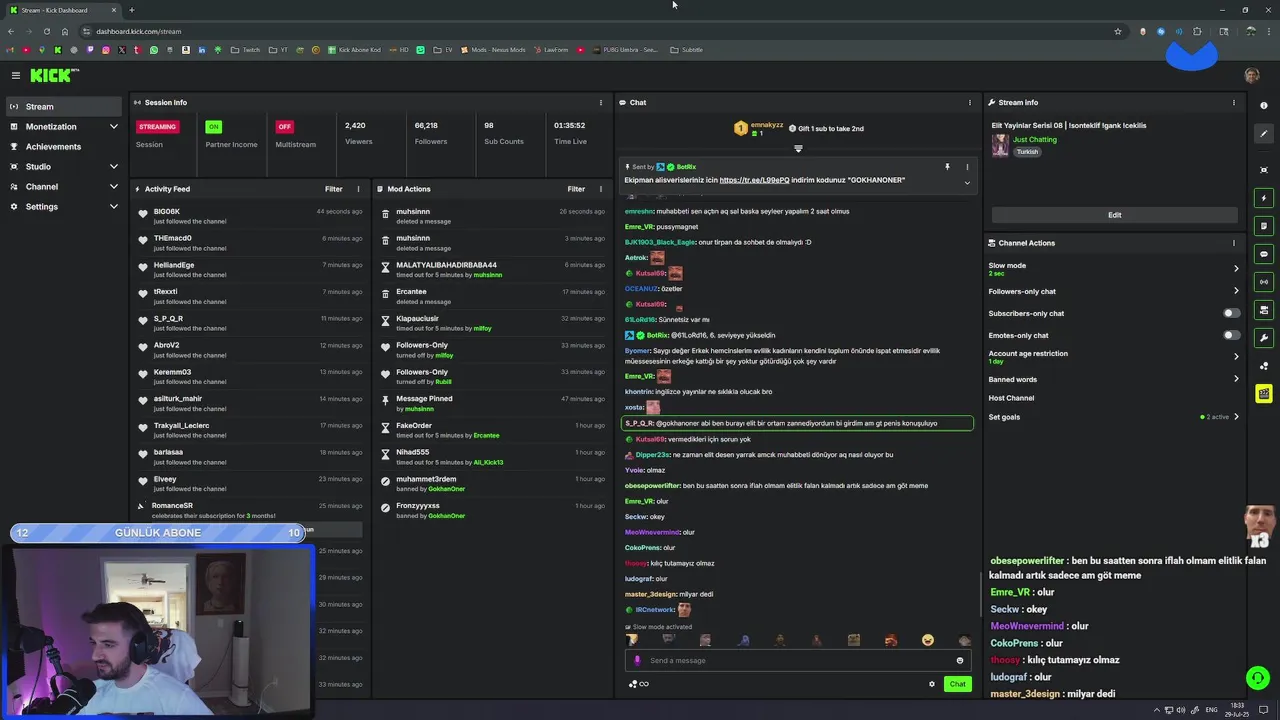Click the focus frame icon in right sidebar
This screenshot has height=720, width=1280.
pyautogui.click(x=1264, y=170)
